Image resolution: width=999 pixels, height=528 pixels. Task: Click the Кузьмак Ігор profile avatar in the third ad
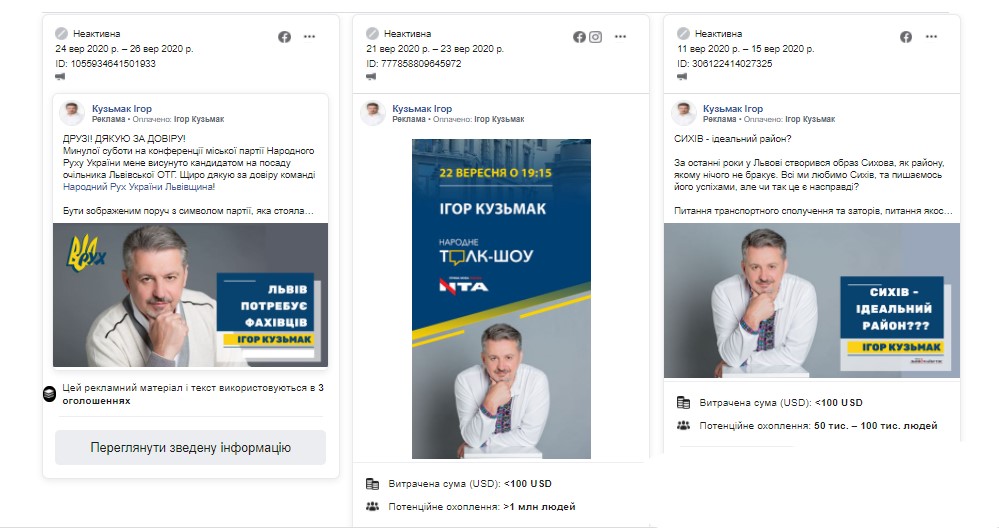point(683,113)
